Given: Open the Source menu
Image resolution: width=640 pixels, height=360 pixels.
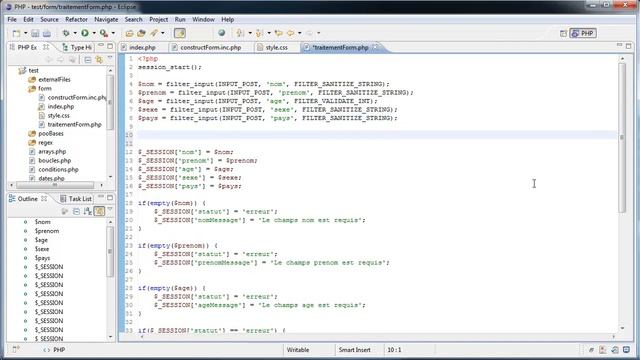Looking at the screenshot, I should [x=49, y=19].
